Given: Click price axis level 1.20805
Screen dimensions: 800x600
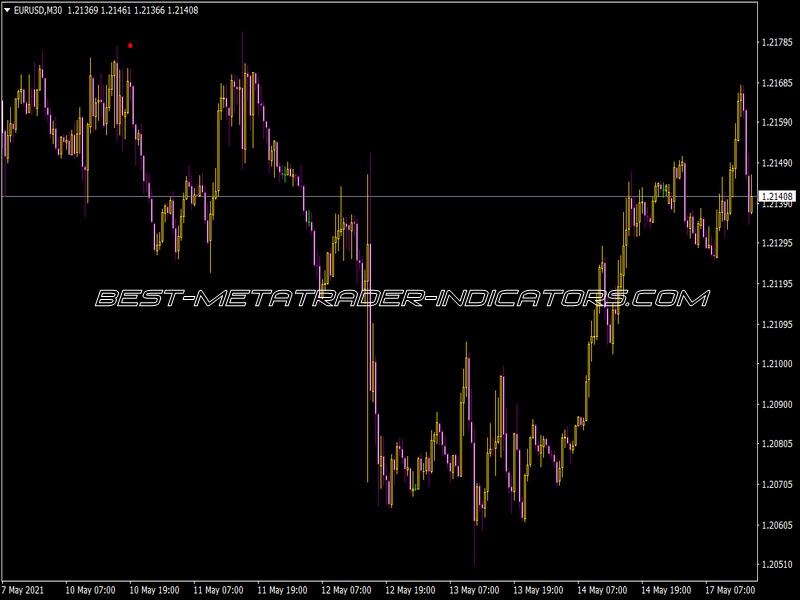Looking at the screenshot, I should [x=777, y=444].
